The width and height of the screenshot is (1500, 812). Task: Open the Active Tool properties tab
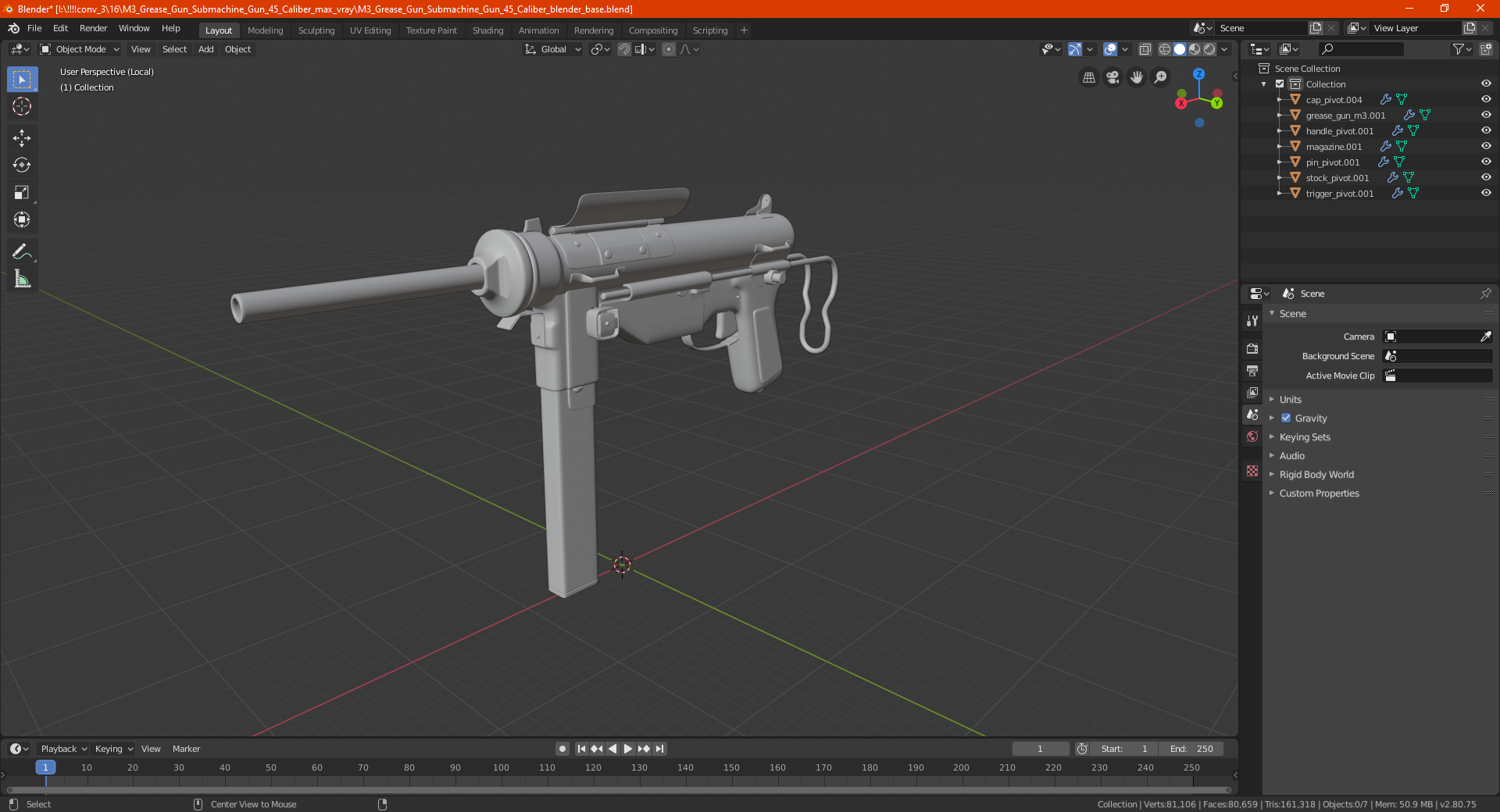[1252, 320]
